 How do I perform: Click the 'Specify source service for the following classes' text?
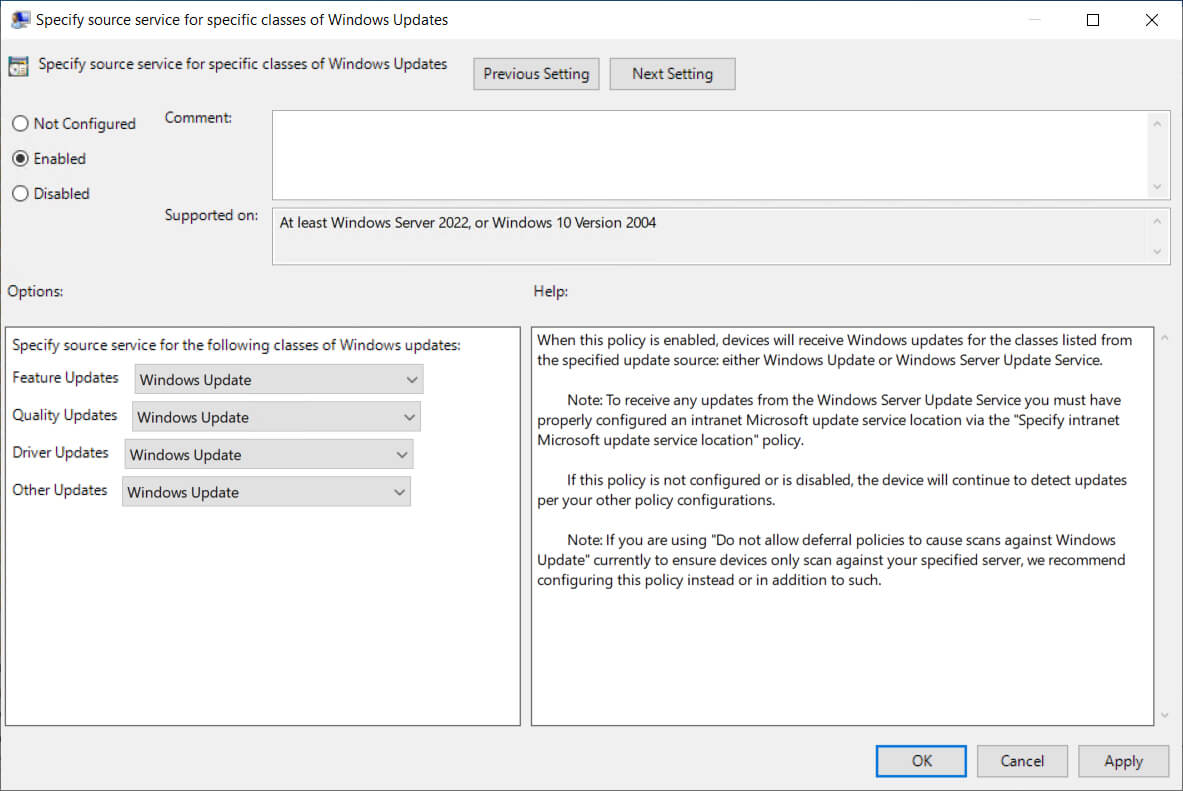[236, 345]
